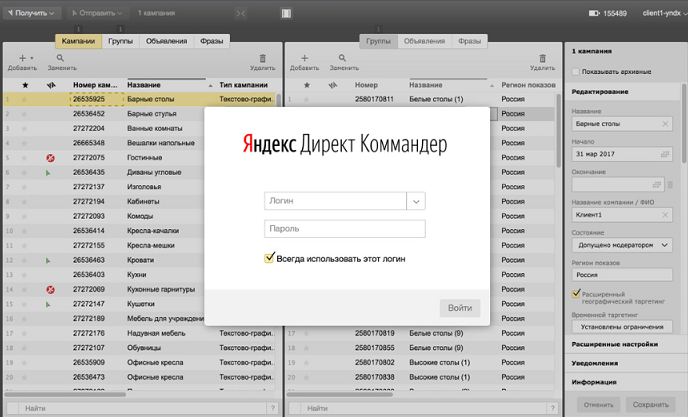Screen dimensions: 688x417
Task: Click the Логин input field
Action: pos(335,201)
